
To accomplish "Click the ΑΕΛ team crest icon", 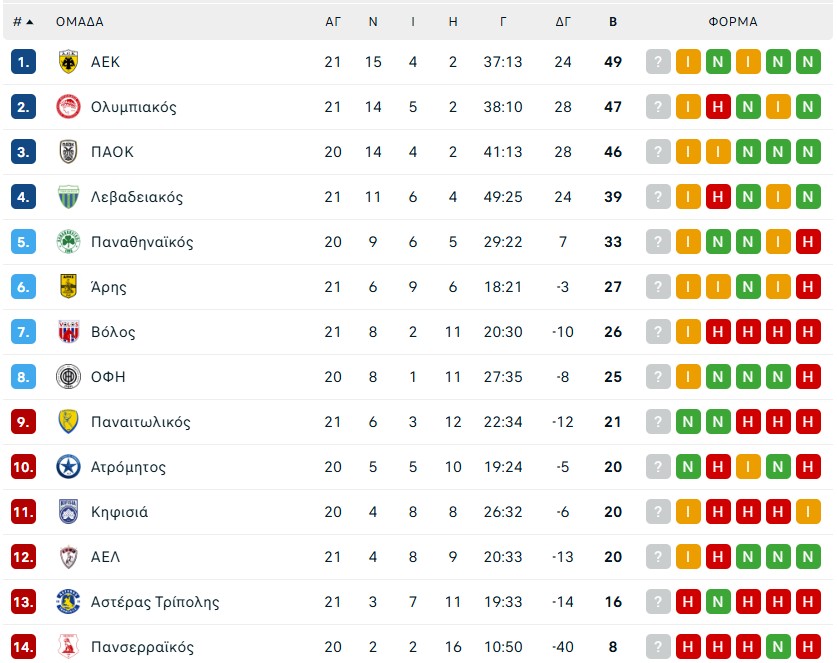I will point(68,557).
